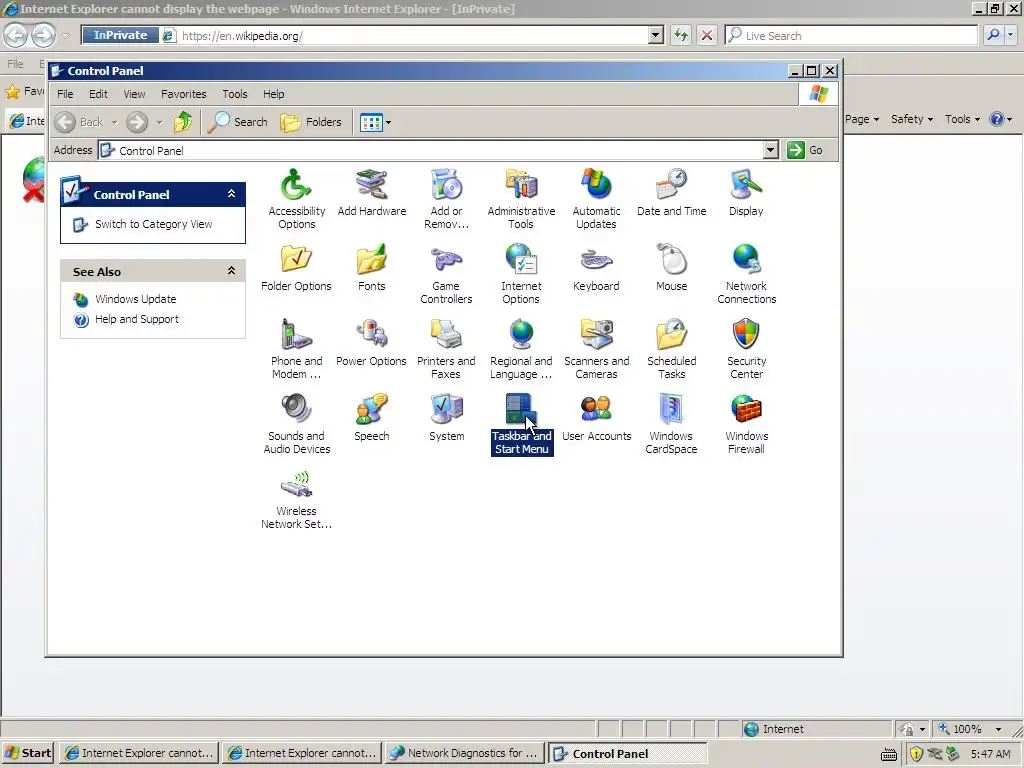Open Power Options icon
The image size is (1024, 768).
coord(372,343)
